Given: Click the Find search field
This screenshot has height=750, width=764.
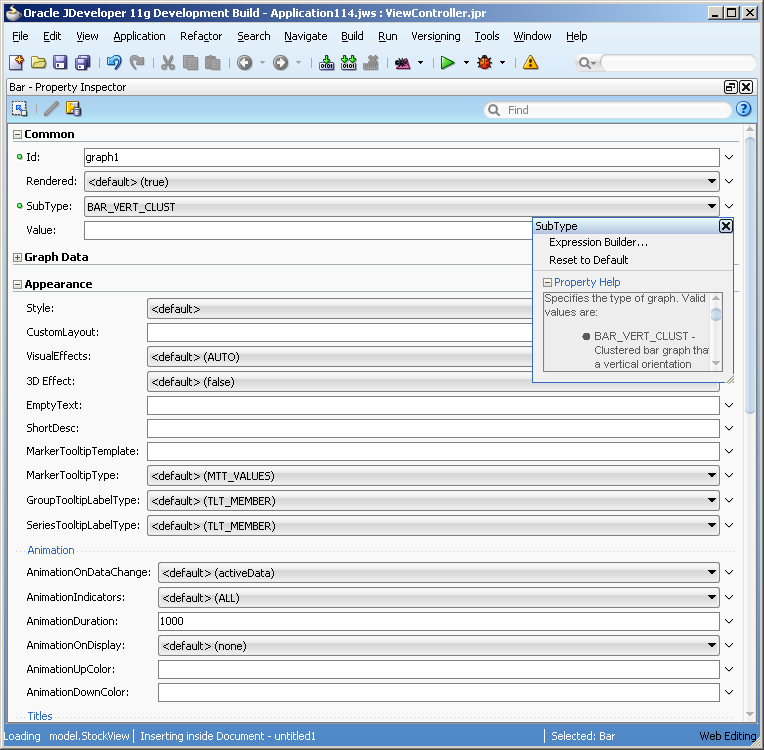Looking at the screenshot, I should (609, 110).
